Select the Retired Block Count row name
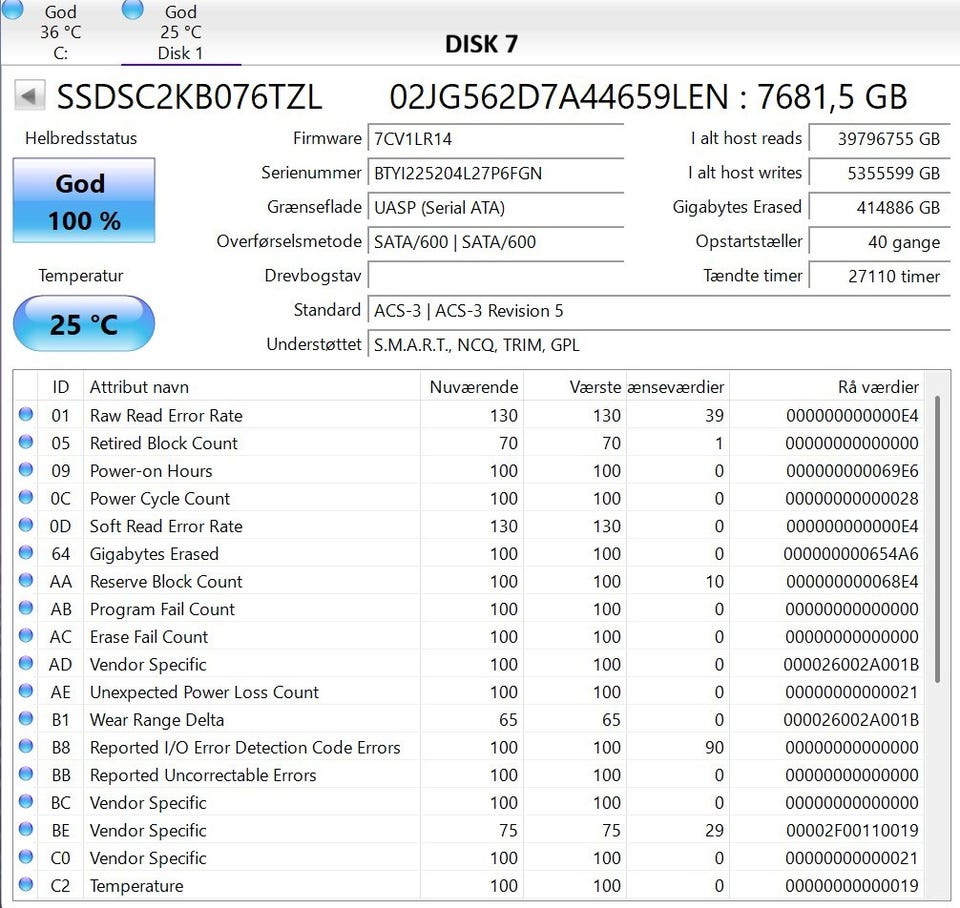This screenshot has height=908, width=960. pos(163,443)
